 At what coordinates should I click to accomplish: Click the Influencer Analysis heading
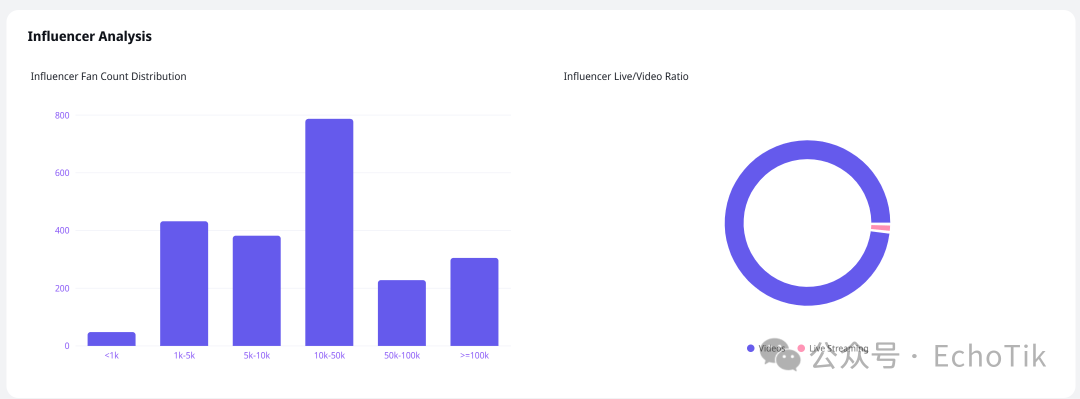90,37
